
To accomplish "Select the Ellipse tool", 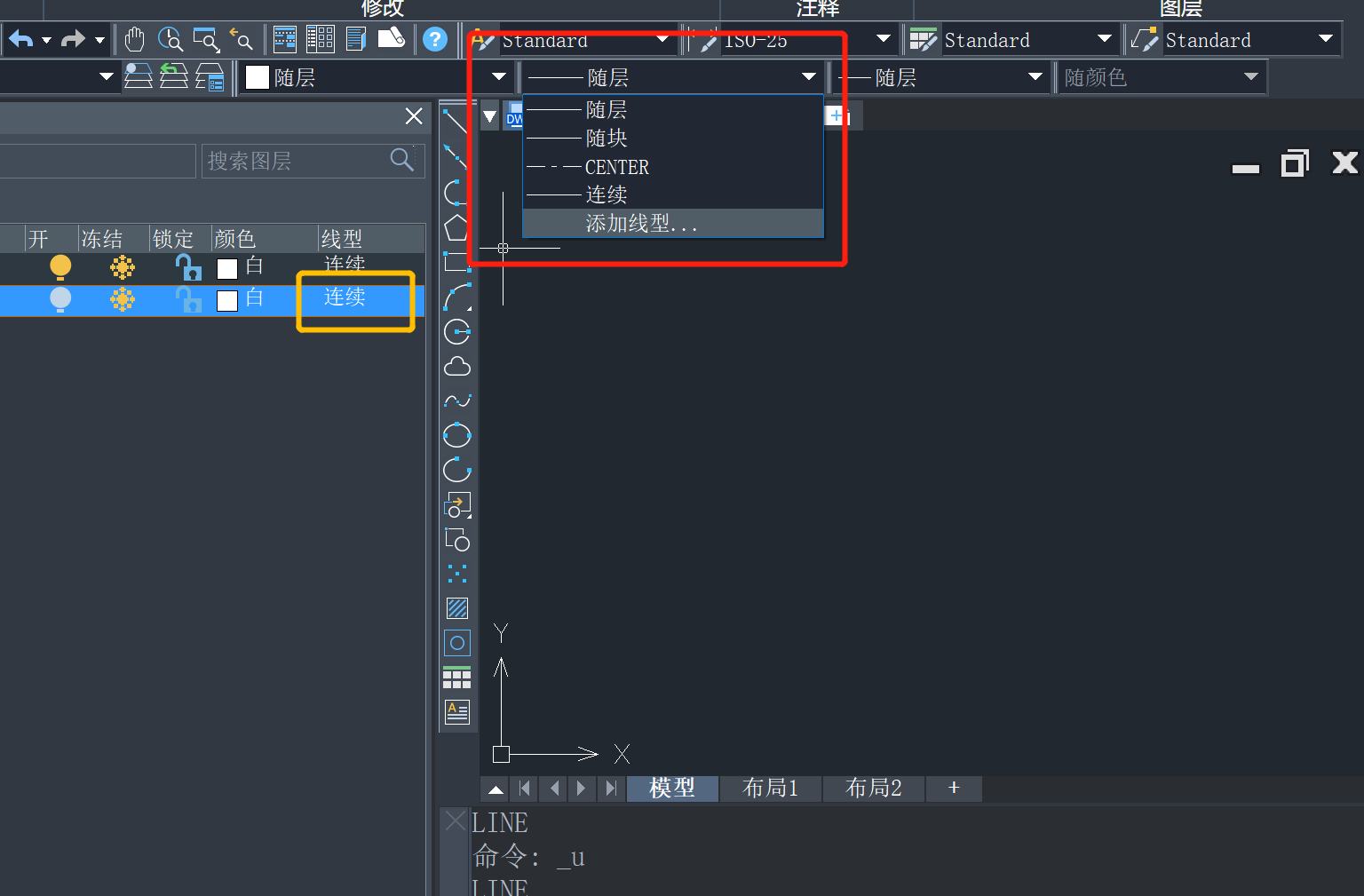I will coord(457,435).
